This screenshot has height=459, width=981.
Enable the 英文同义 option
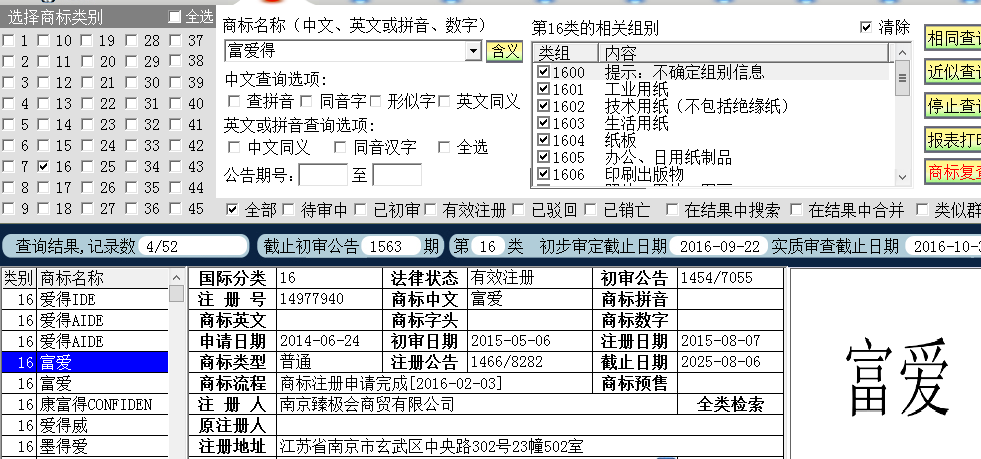pos(444,101)
